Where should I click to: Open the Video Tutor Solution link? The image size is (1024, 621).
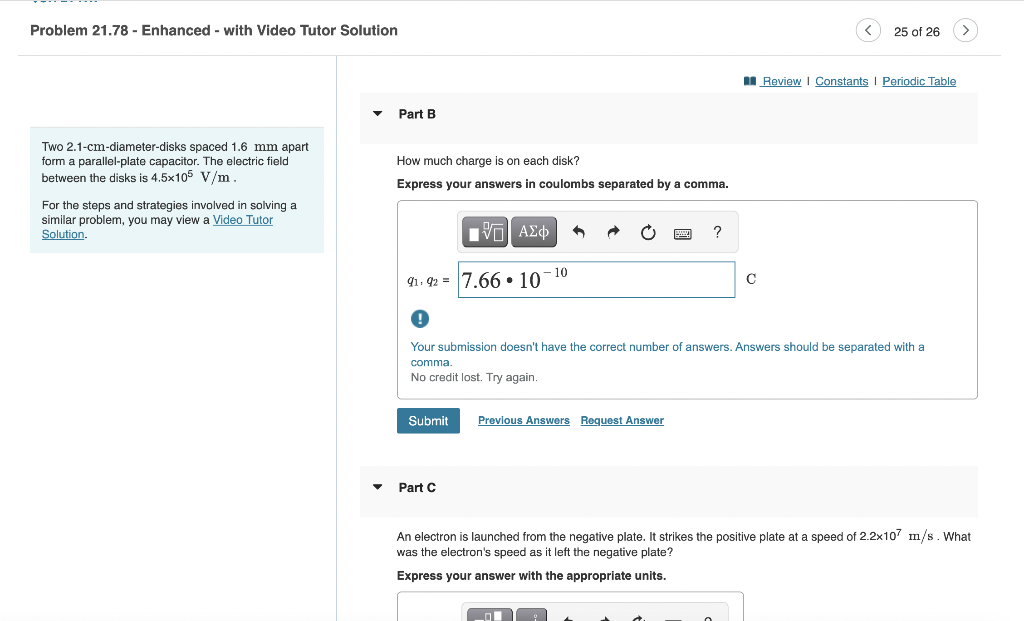coord(157,227)
